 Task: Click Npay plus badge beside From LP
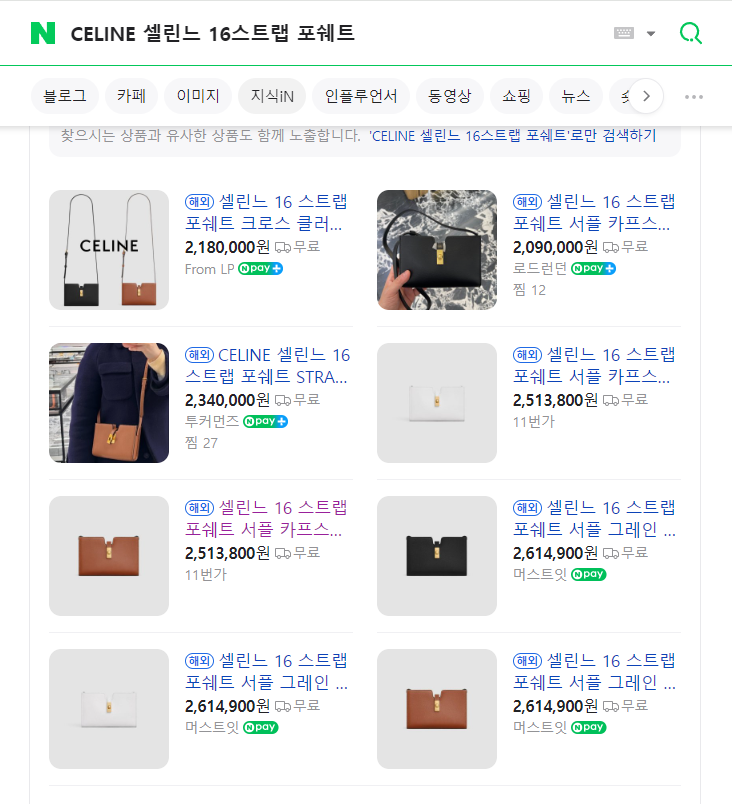coord(260,269)
